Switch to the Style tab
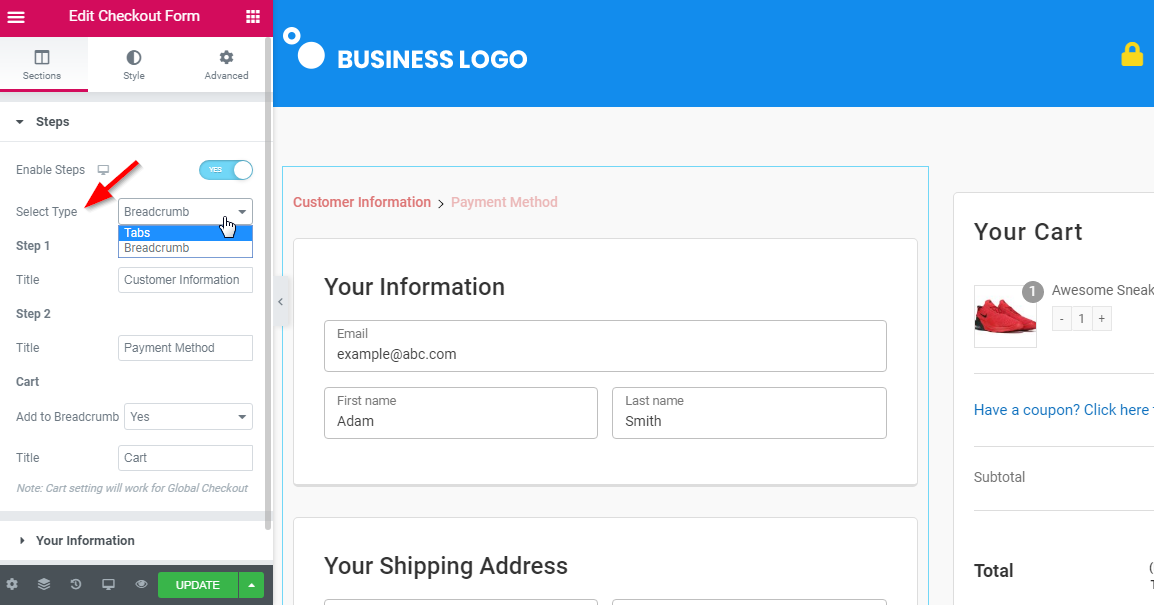The height and width of the screenshot is (605, 1154). pyautogui.click(x=134, y=65)
